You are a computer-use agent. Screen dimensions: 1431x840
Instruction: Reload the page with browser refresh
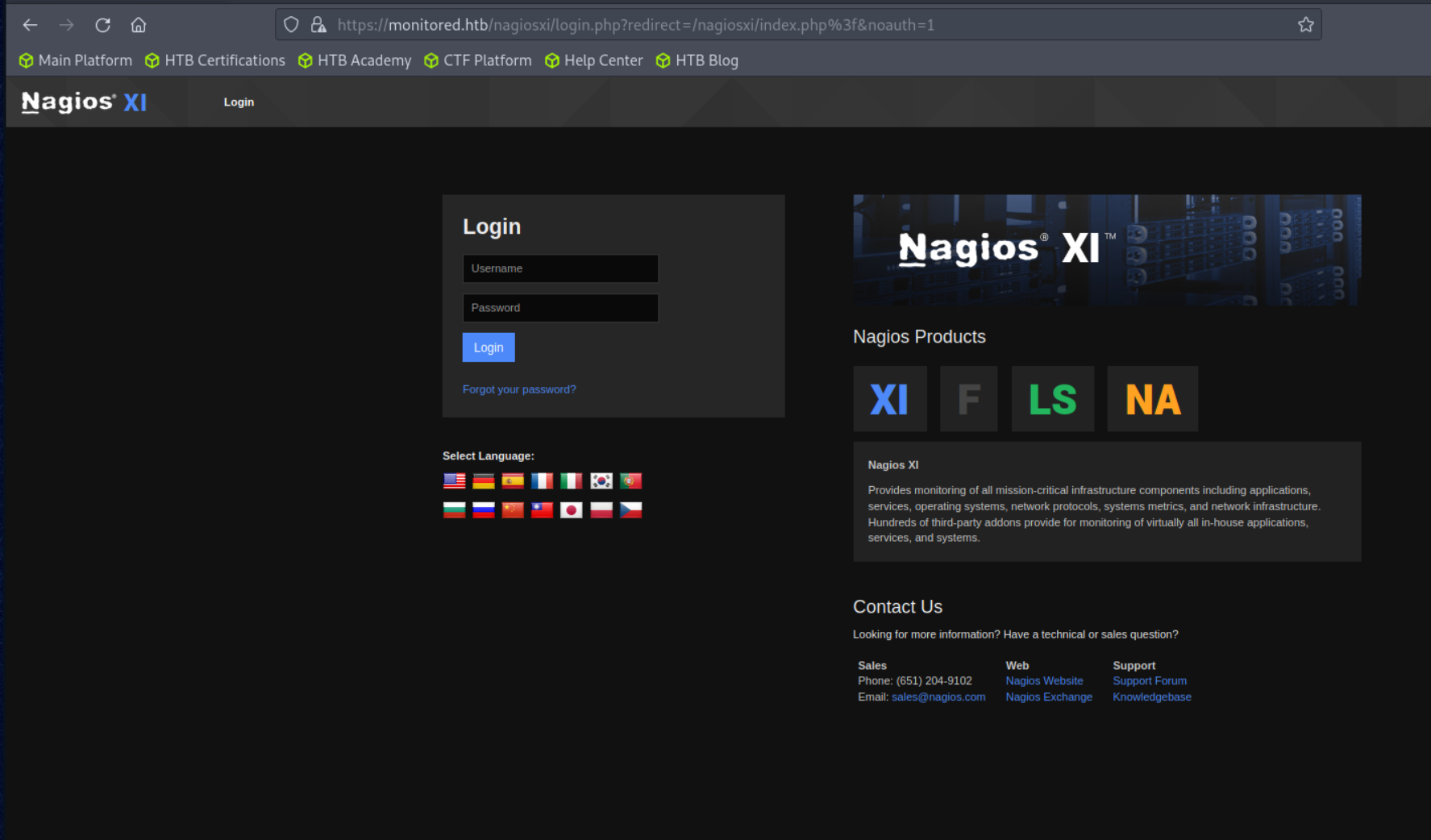click(x=102, y=25)
